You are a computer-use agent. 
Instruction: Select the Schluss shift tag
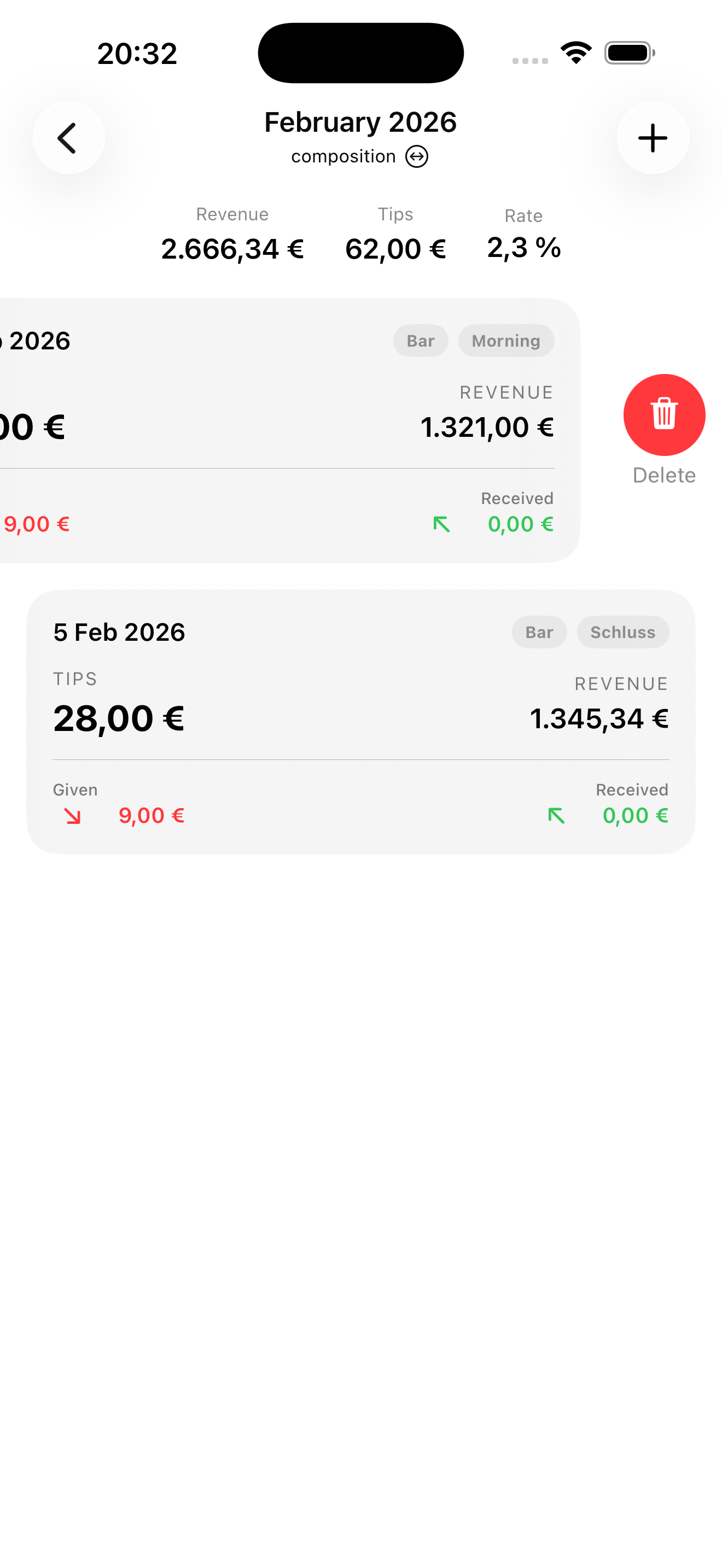point(622,633)
